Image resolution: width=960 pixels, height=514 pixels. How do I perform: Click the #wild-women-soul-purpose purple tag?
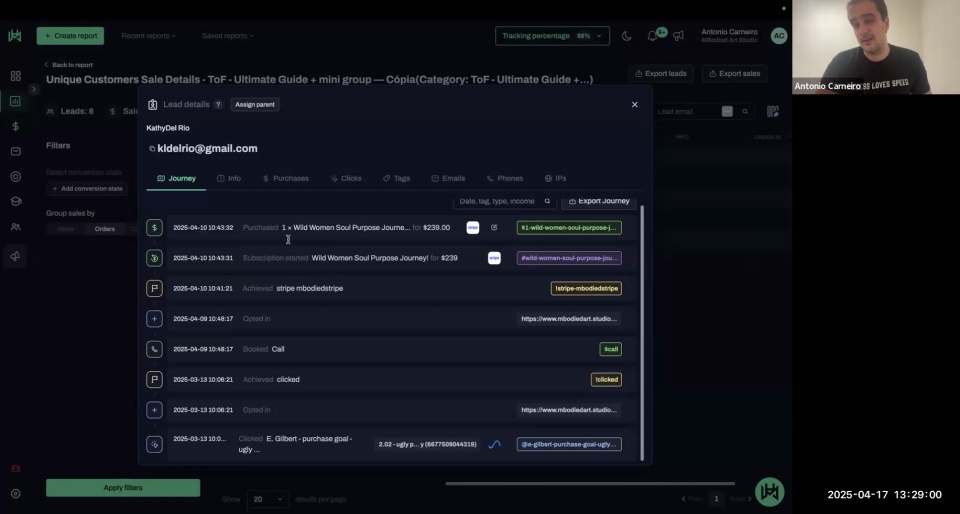(x=569, y=258)
